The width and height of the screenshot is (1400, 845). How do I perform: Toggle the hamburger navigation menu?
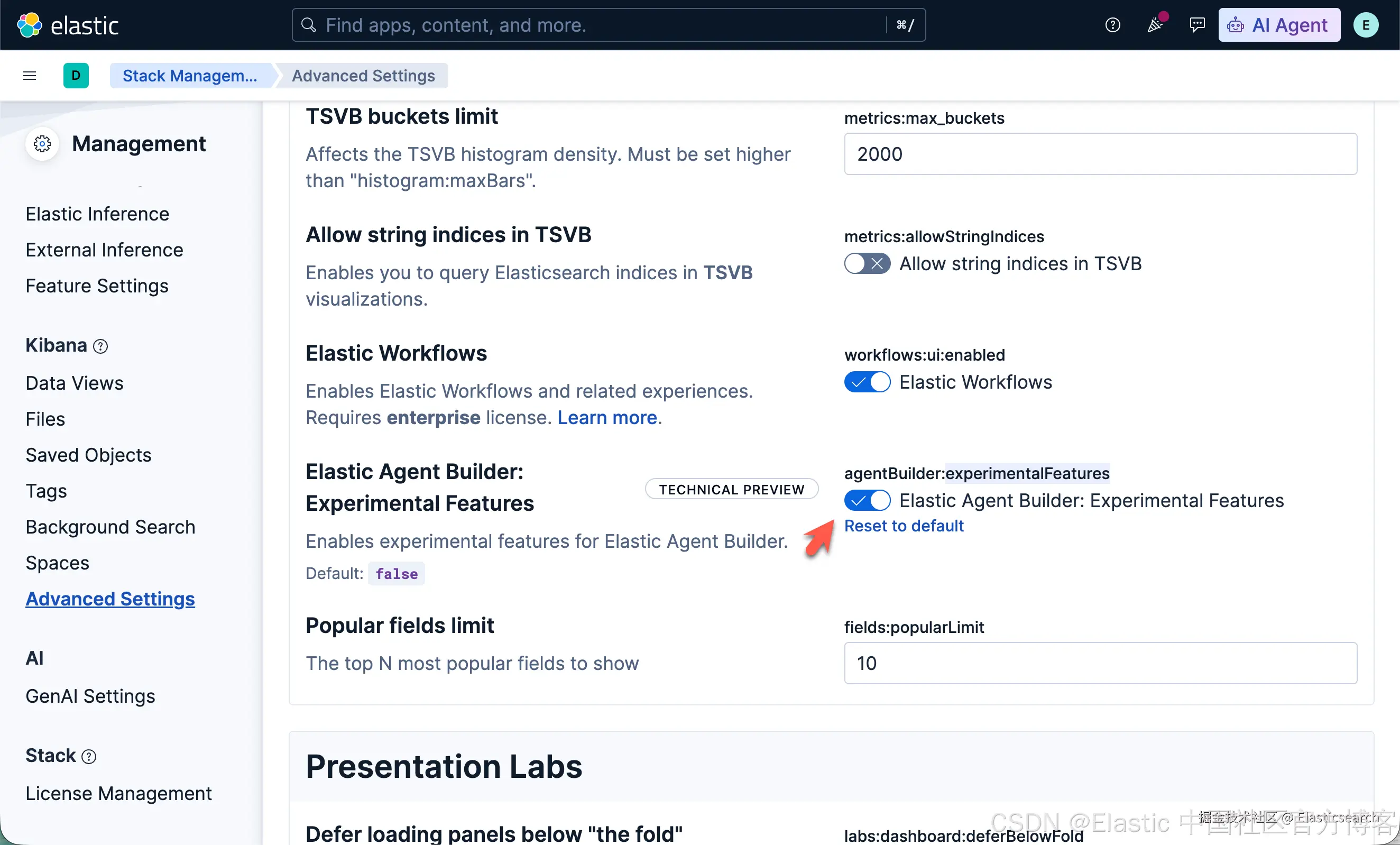pyautogui.click(x=30, y=76)
